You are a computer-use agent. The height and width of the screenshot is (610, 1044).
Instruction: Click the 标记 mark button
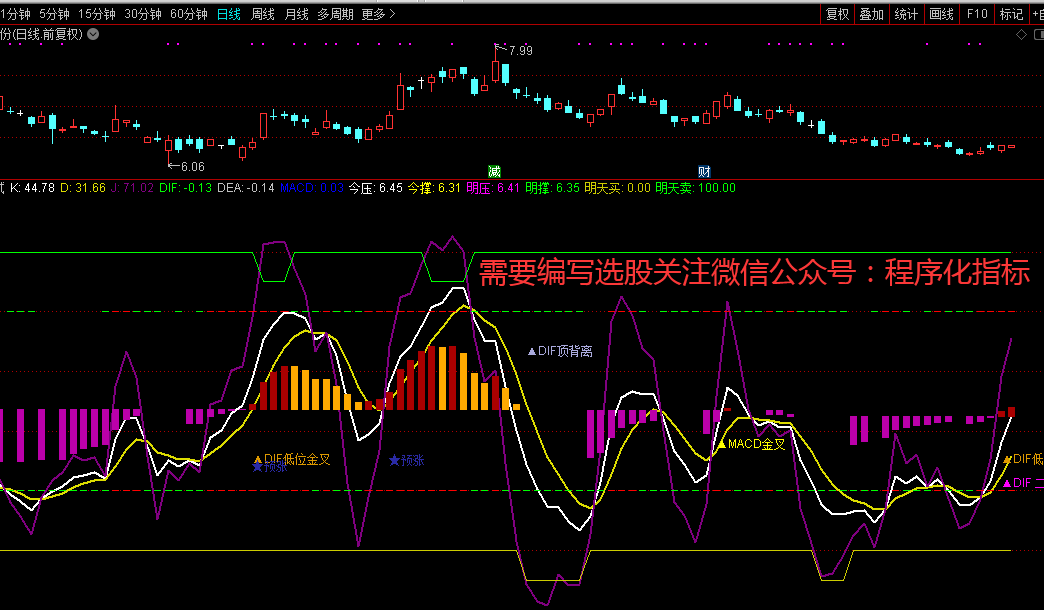tap(1011, 14)
